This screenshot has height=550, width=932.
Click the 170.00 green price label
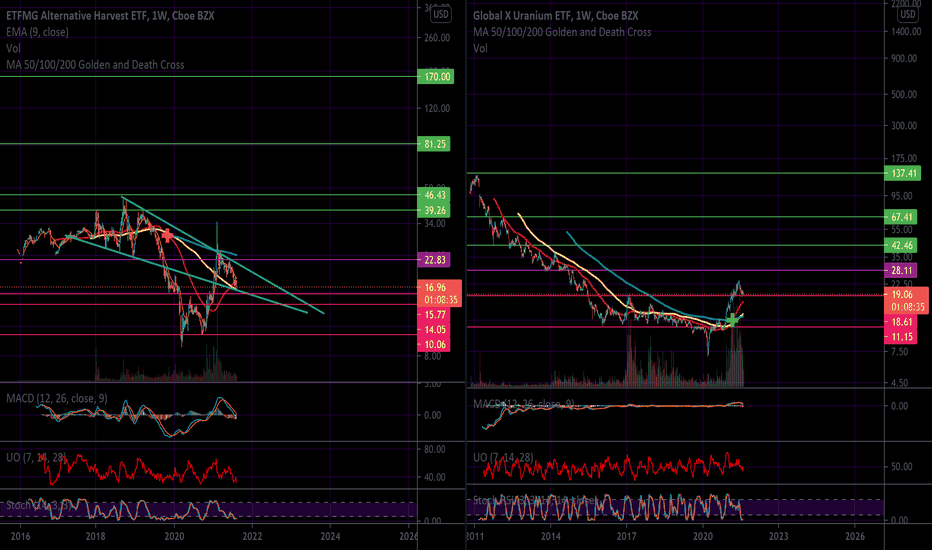pyautogui.click(x=436, y=77)
